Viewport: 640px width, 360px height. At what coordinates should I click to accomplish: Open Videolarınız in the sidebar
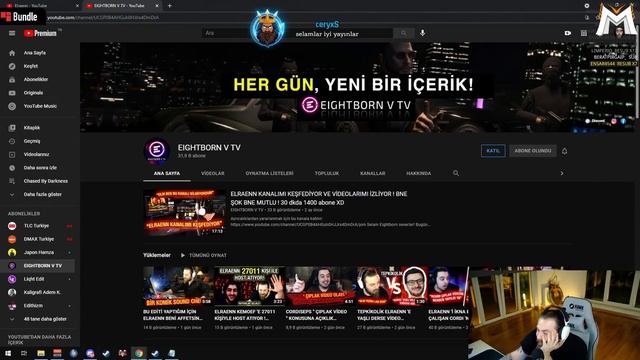click(x=37, y=155)
